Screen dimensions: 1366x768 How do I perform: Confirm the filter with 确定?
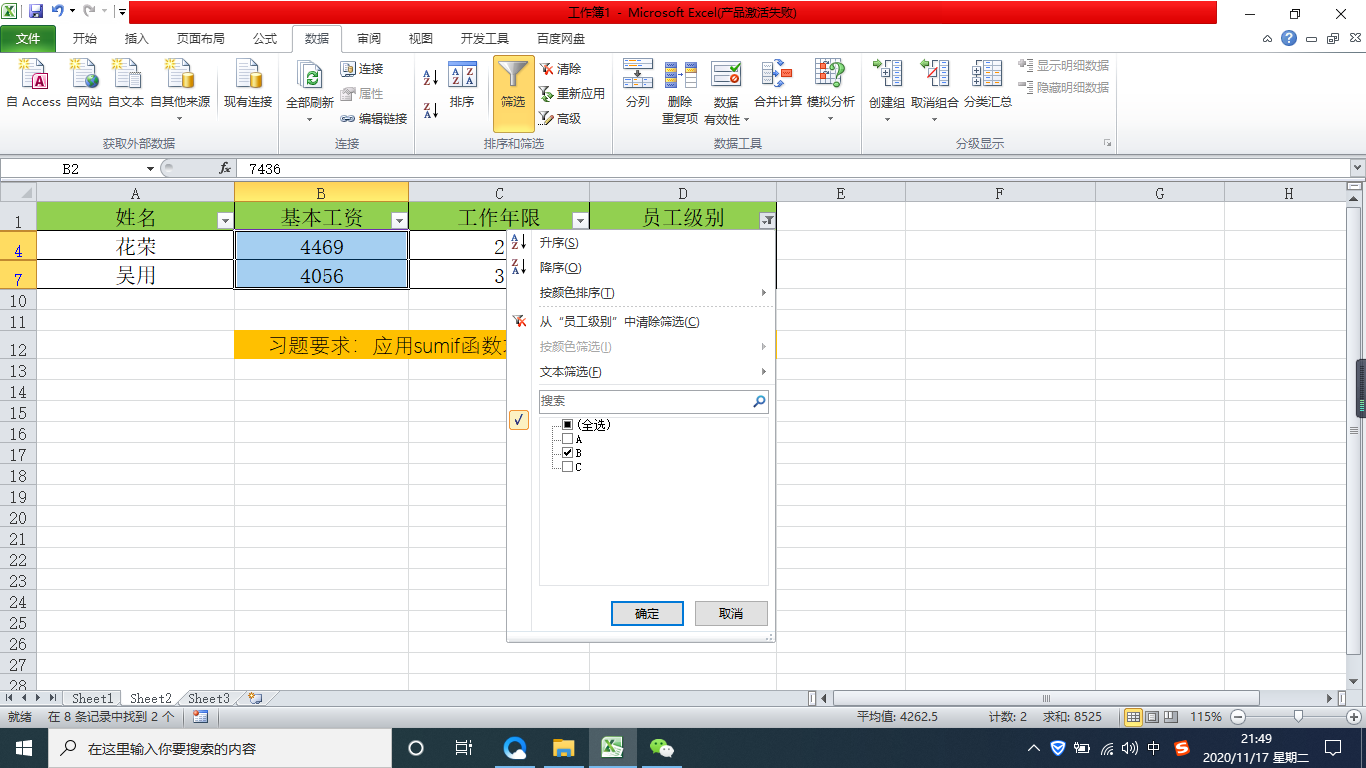click(647, 614)
